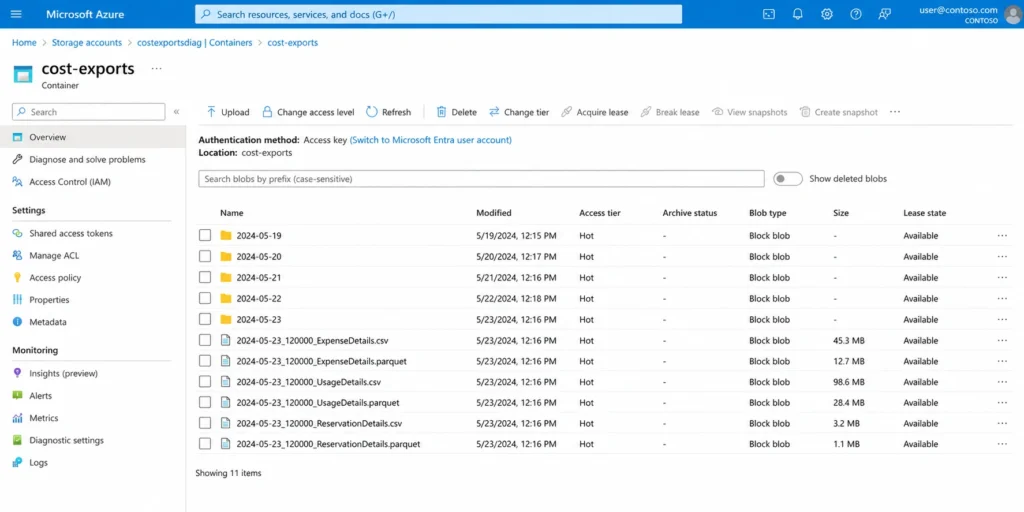Check the 2024-05-20 row checkbox
Screen dimensions: 1024x512
(x=205, y=256)
